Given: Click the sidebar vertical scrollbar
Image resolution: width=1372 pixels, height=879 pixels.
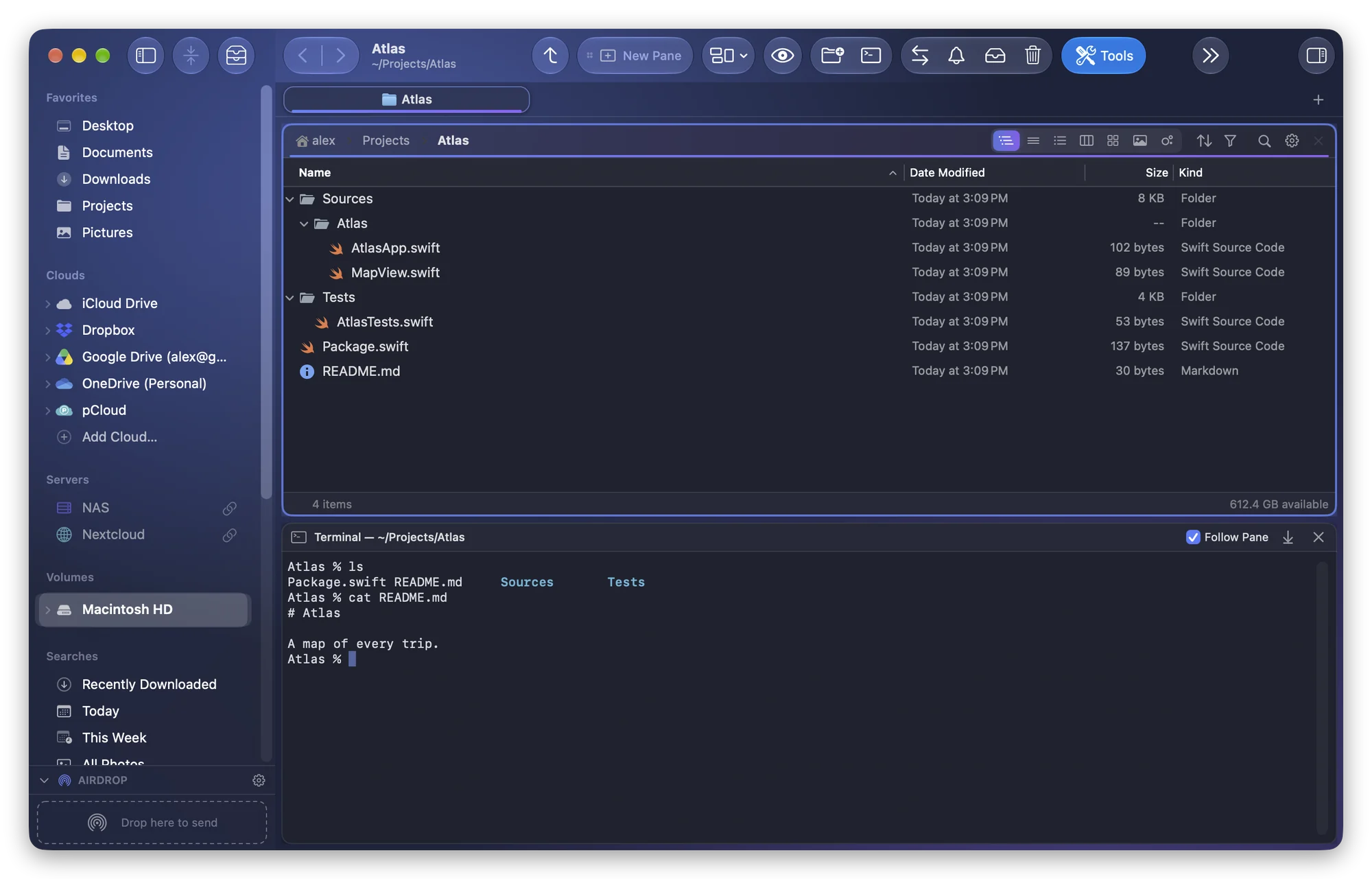Looking at the screenshot, I should (266, 292).
